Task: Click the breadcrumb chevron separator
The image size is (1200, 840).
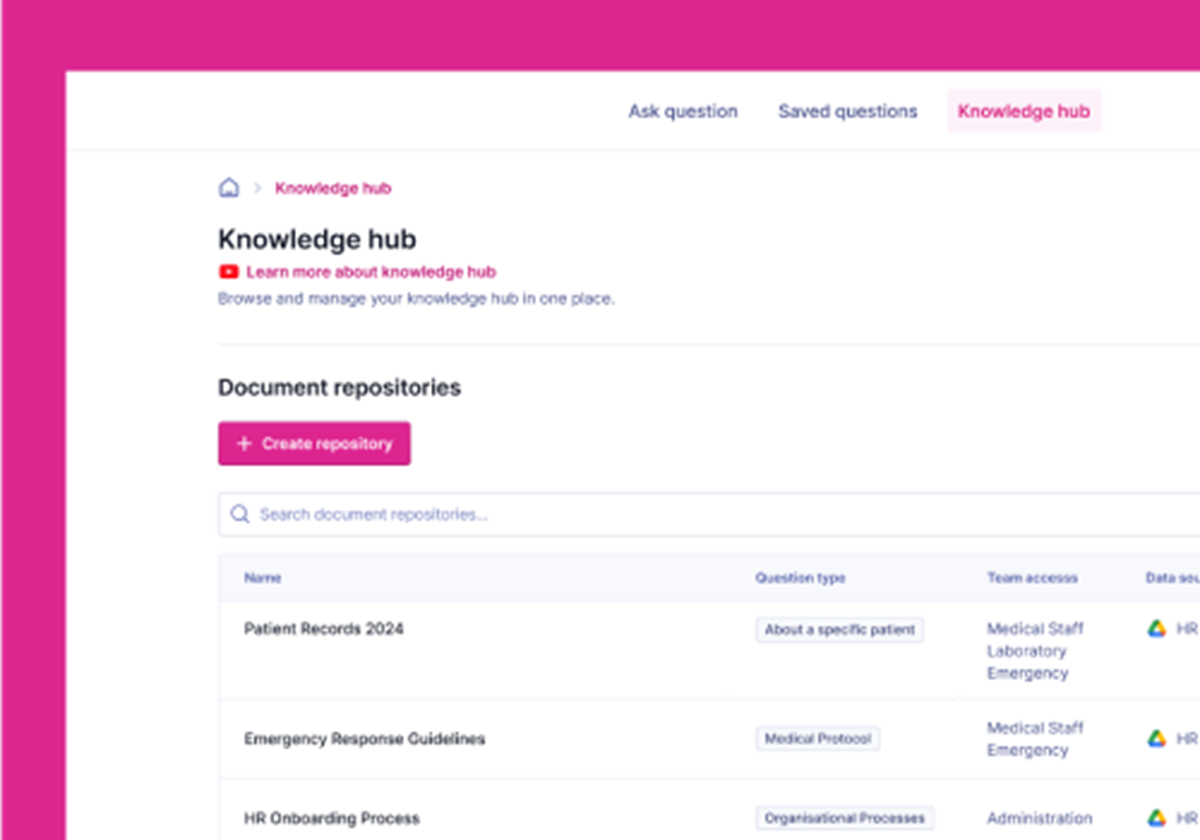Action: pos(257,188)
